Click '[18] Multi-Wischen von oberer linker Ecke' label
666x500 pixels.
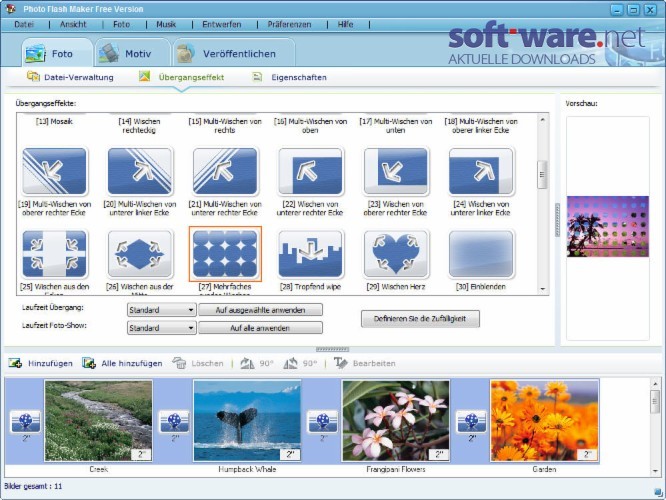[x=481, y=126]
